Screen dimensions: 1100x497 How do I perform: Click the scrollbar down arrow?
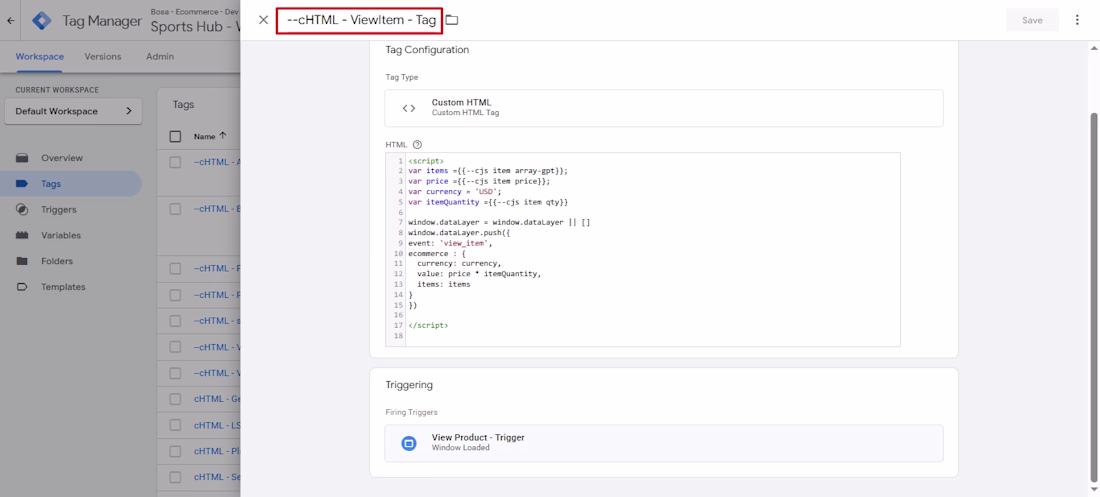(1094, 489)
